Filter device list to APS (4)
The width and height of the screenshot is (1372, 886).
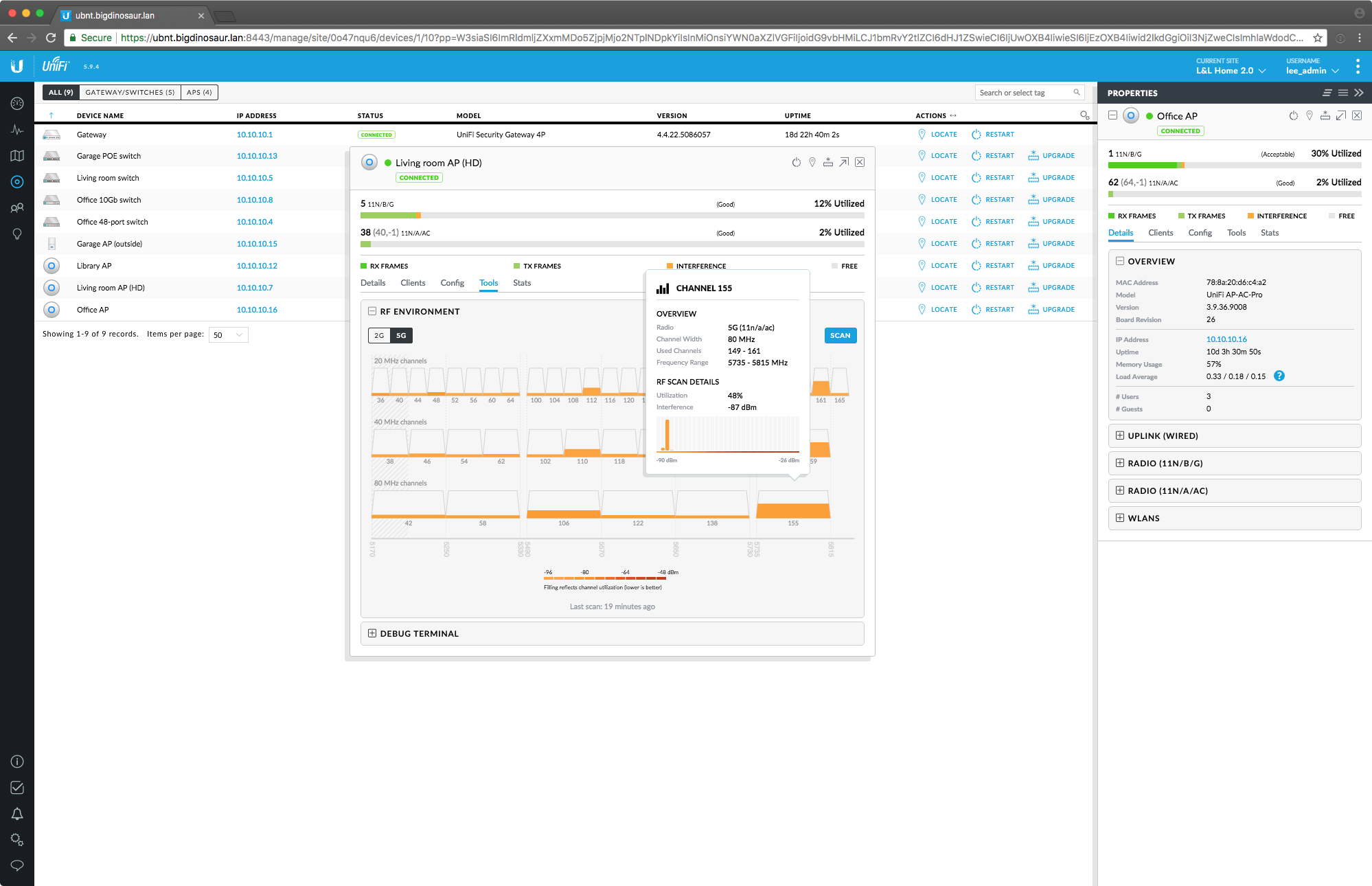pyautogui.click(x=199, y=92)
